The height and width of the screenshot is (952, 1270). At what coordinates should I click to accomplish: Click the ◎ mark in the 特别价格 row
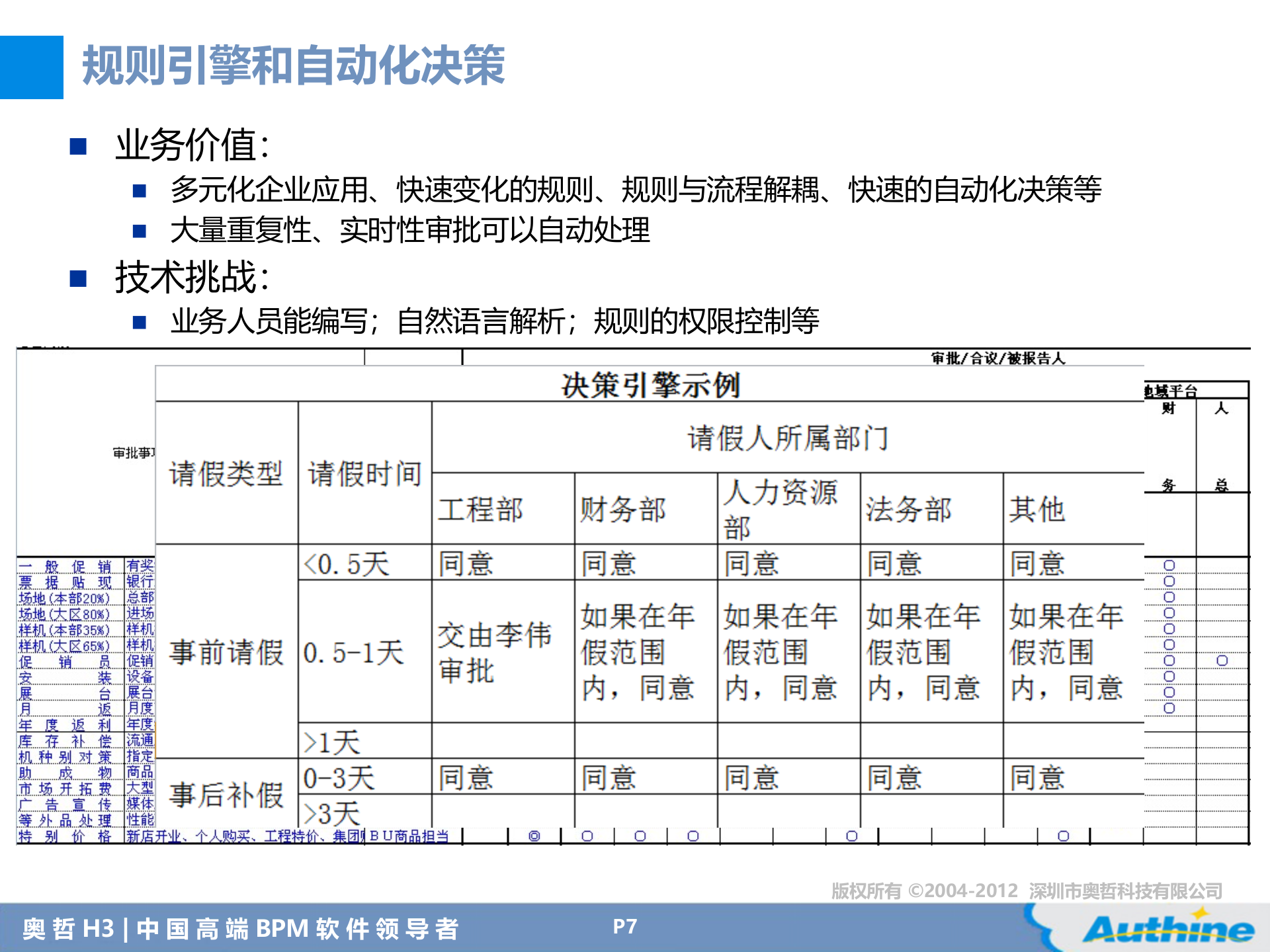pyautogui.click(x=534, y=835)
